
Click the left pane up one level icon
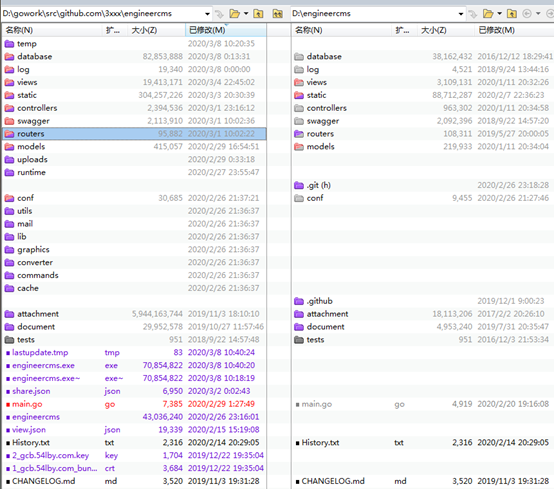pos(259,14)
